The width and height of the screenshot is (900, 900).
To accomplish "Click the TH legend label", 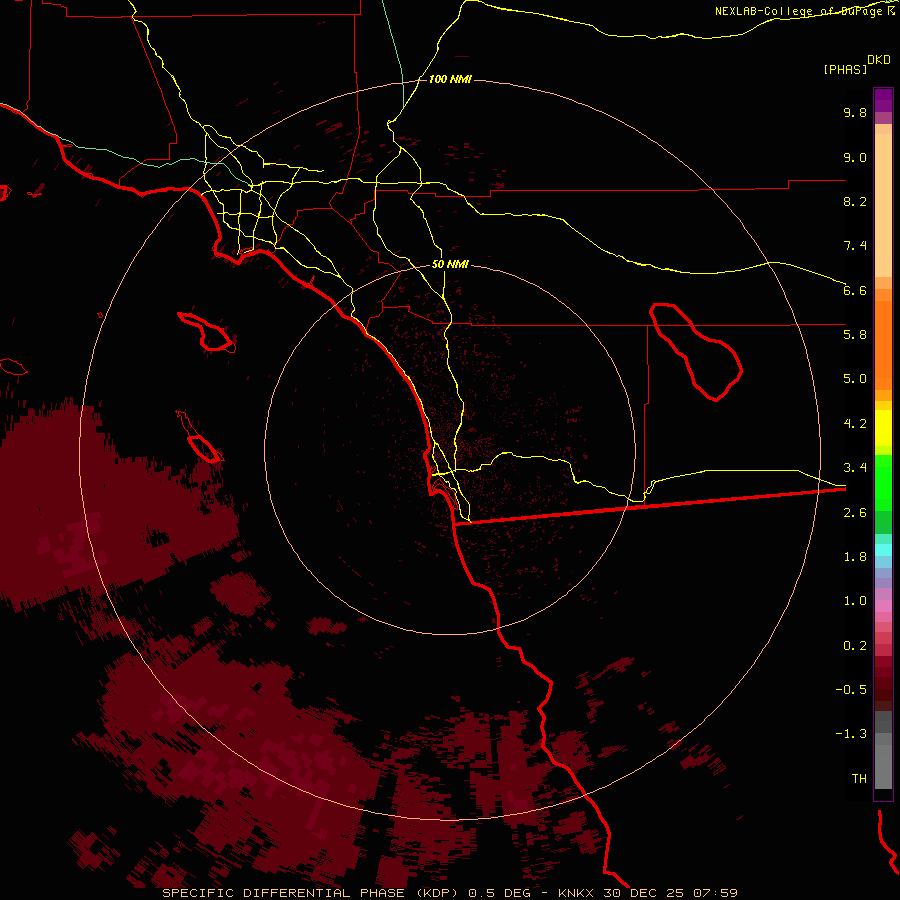I will coord(859,779).
